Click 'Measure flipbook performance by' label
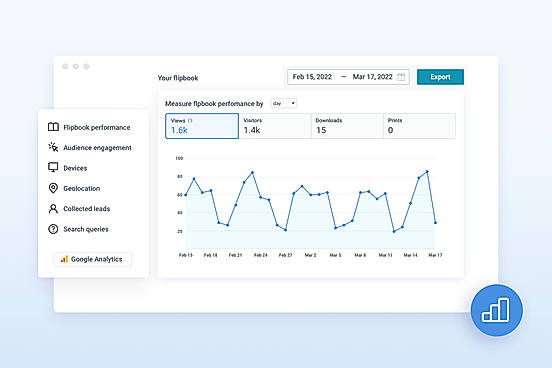Image resolution: width=552 pixels, height=368 pixels. coord(214,104)
